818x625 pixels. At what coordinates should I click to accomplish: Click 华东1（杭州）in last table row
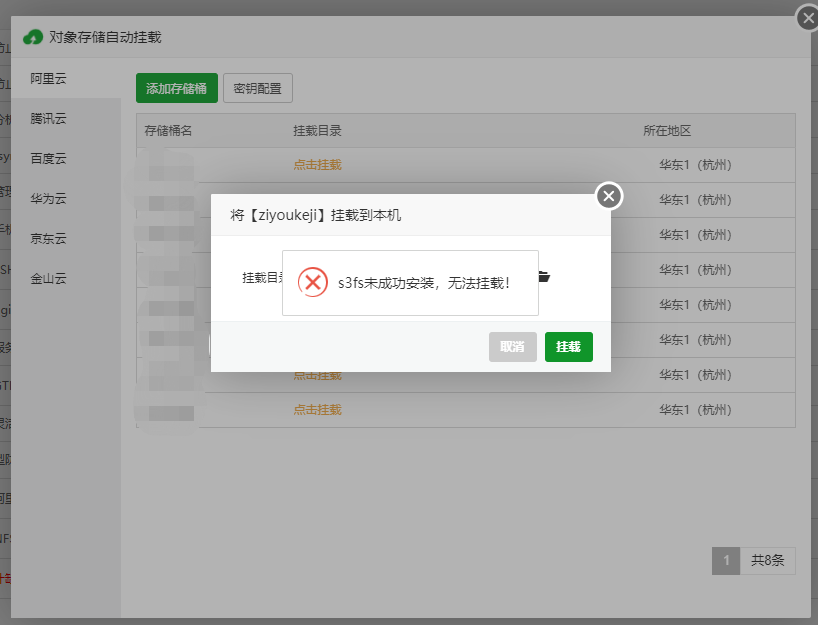[x=695, y=410]
